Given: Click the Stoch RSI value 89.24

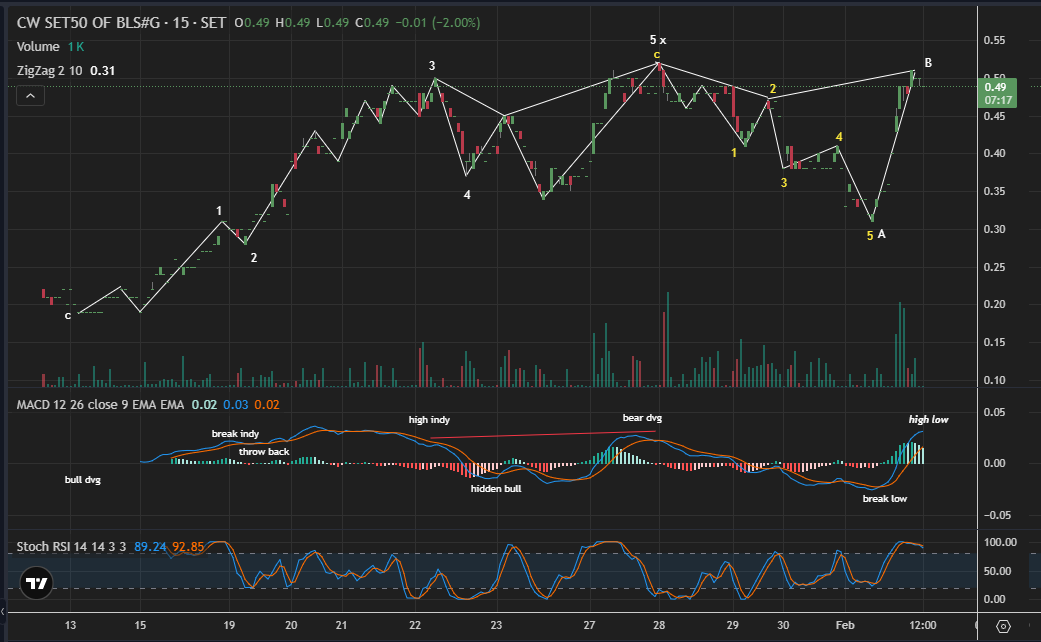Looking at the screenshot, I should tap(150, 546).
